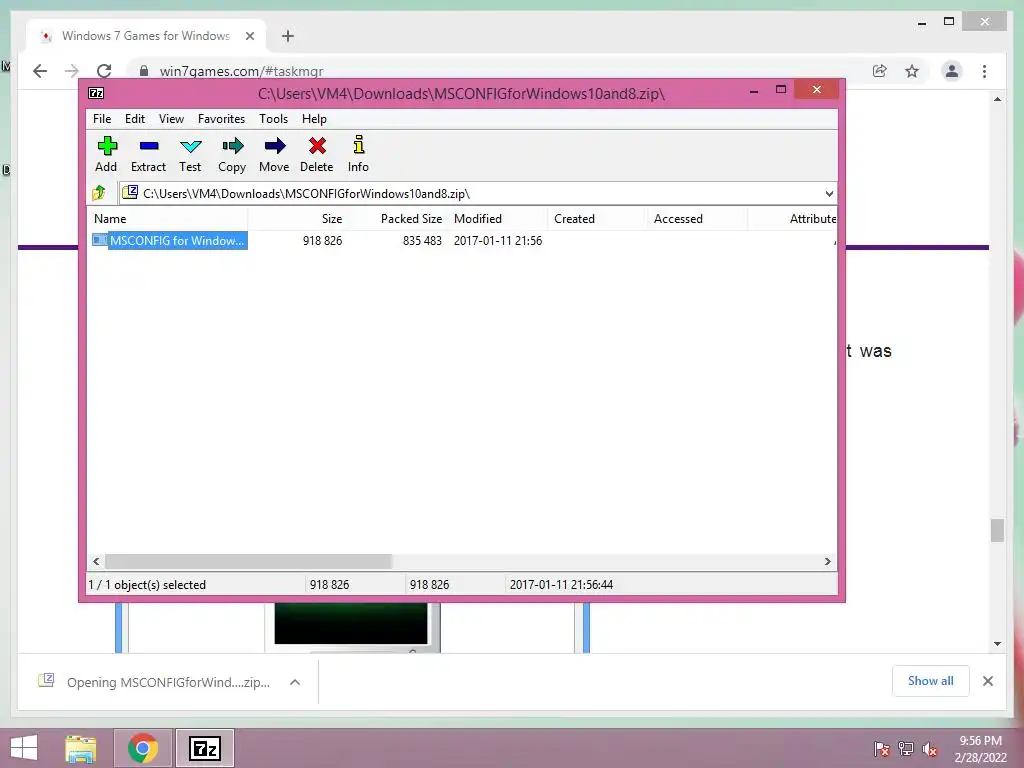Image resolution: width=1024 pixels, height=768 pixels.
Task: Click the MSCONFIG file icon in the list
Action: 99,240
